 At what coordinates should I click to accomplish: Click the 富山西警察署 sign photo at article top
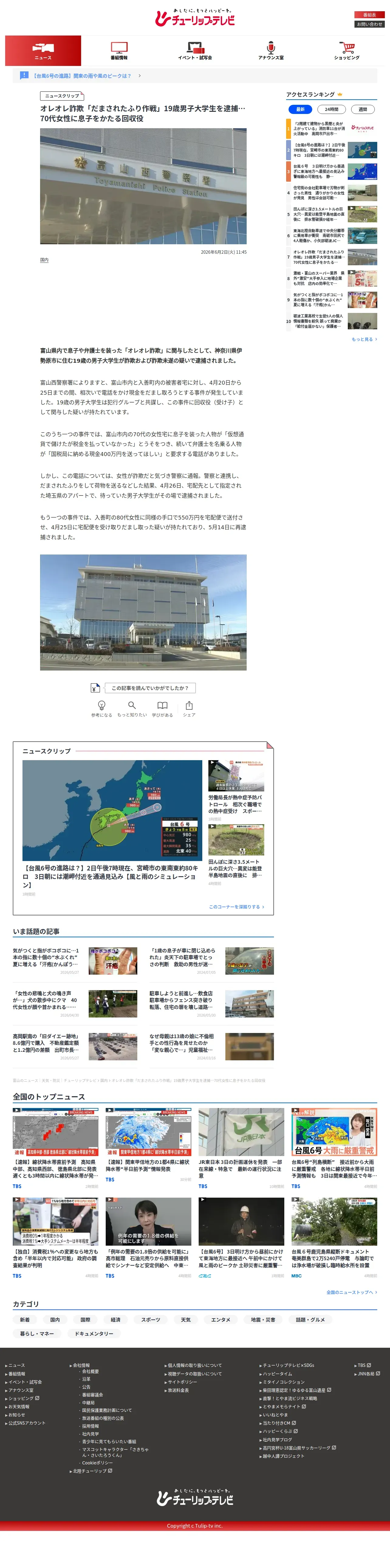point(143,186)
